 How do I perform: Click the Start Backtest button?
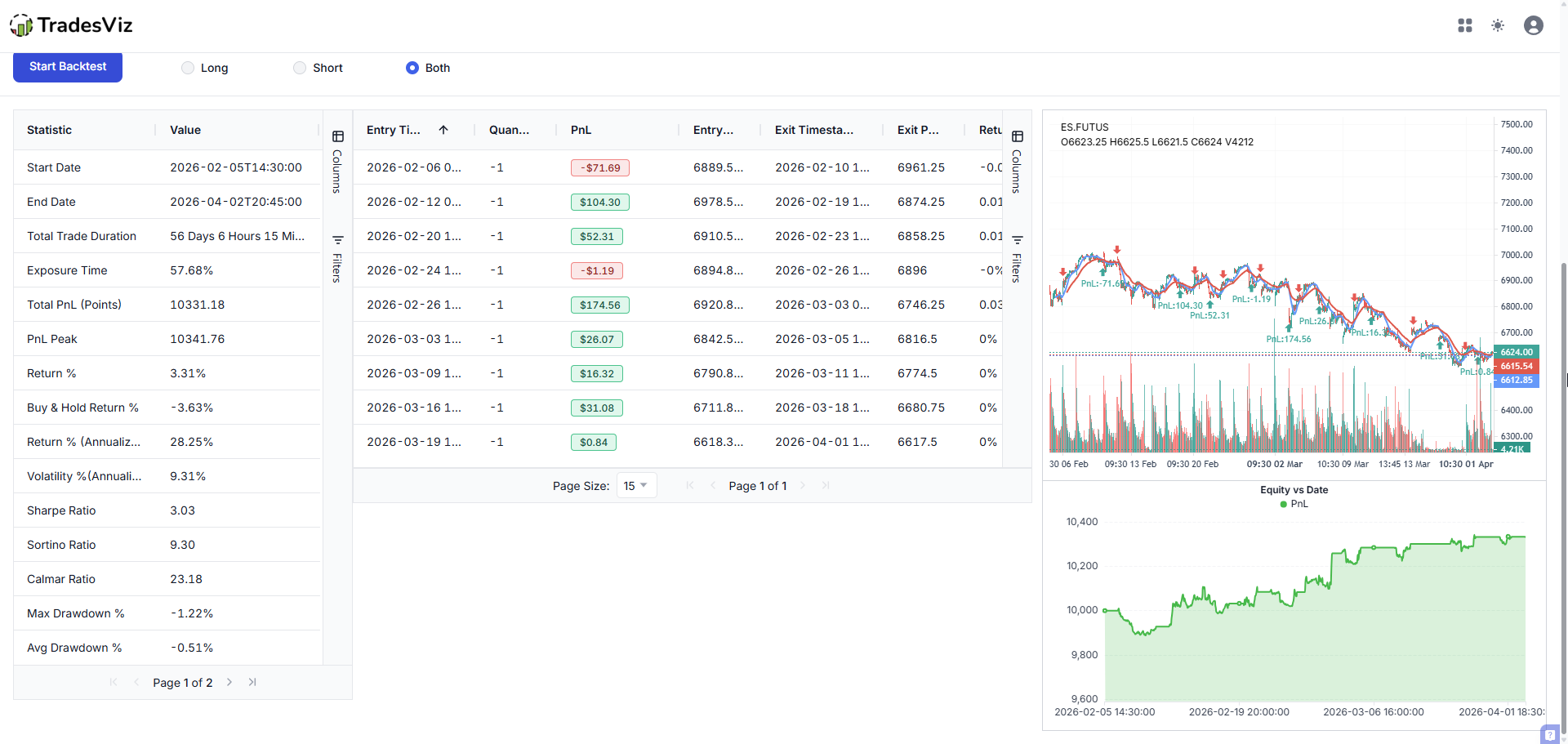(68, 67)
